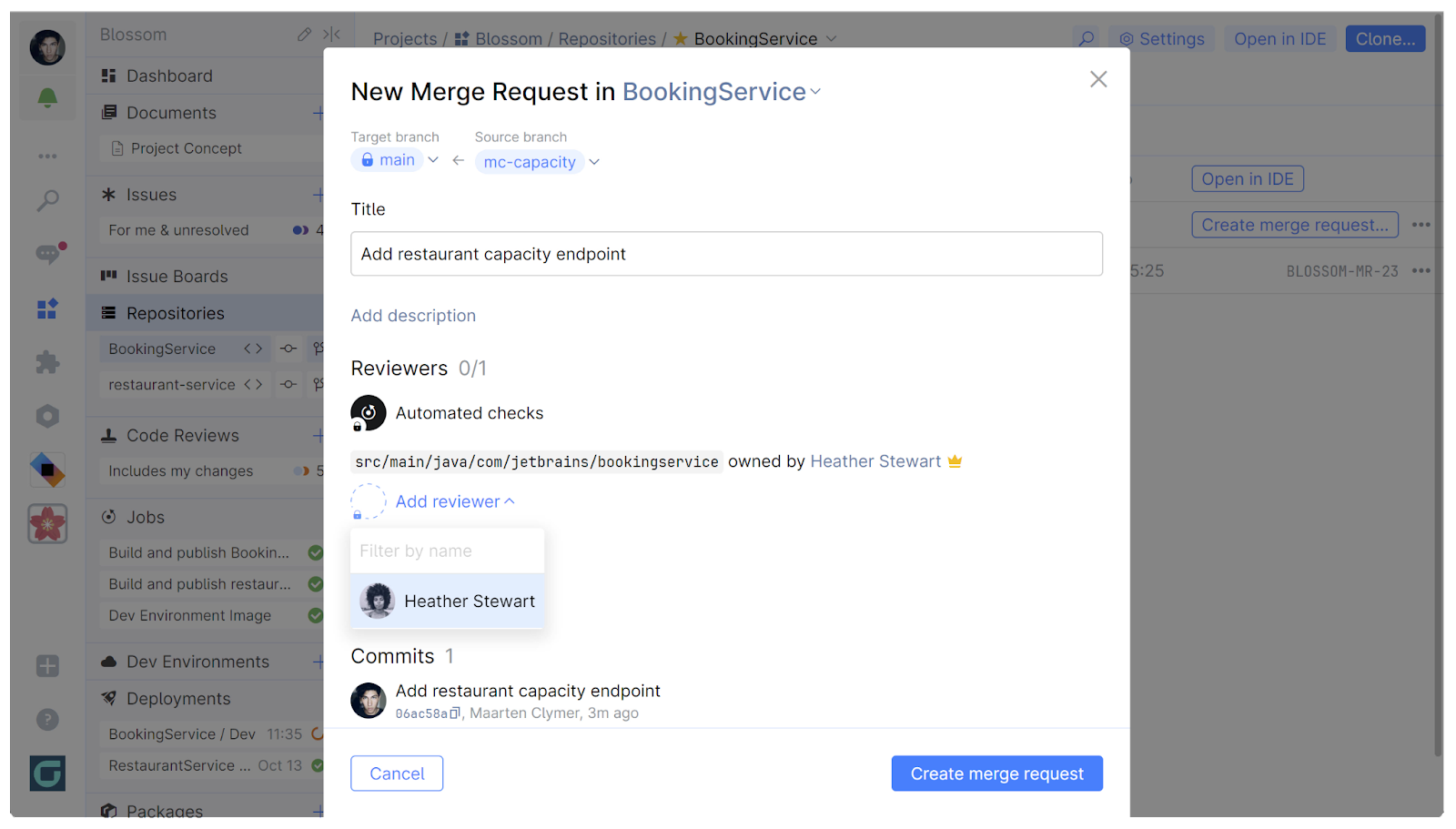Open the extensions puzzle icon

[47, 362]
